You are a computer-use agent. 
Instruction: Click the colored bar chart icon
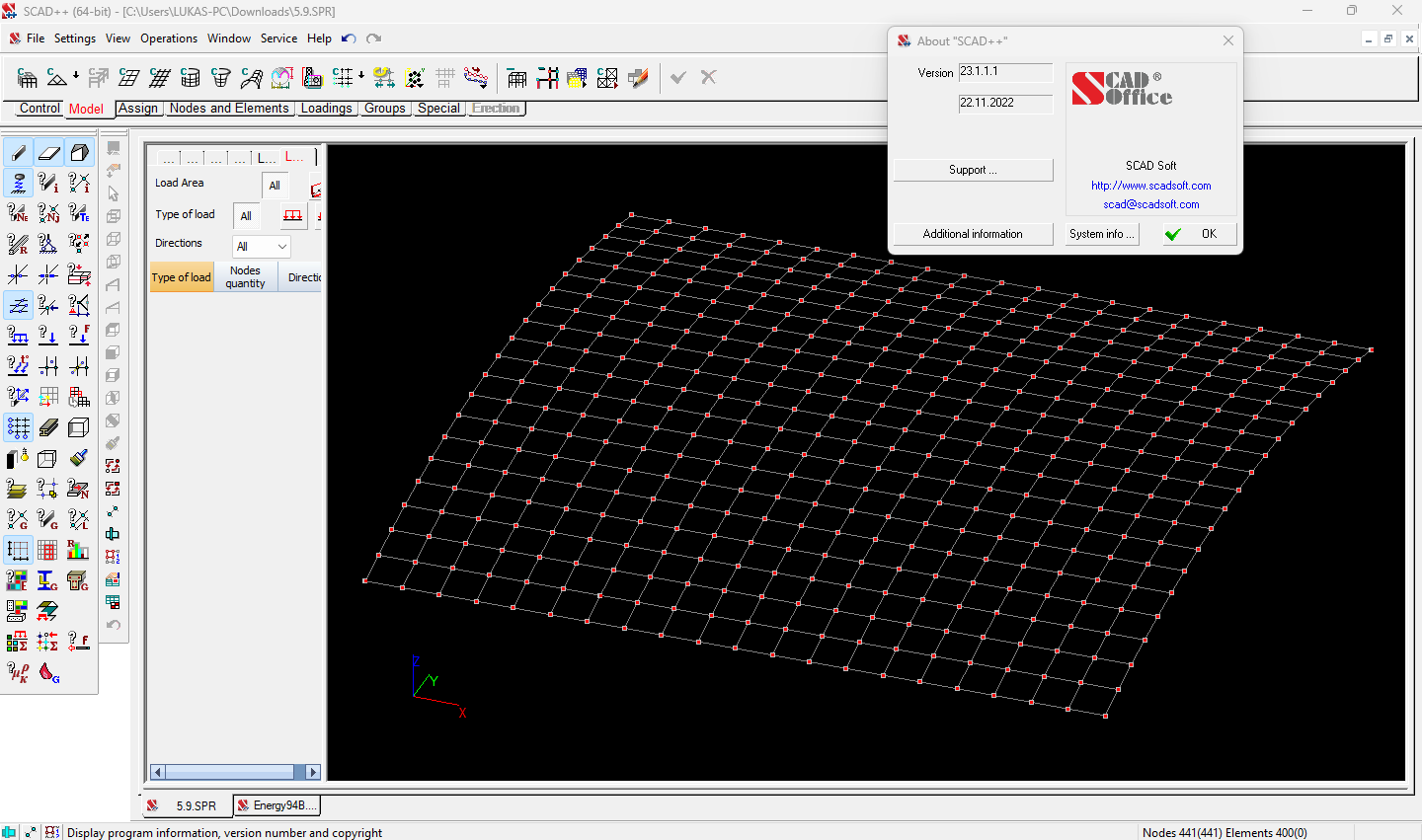pos(79,550)
